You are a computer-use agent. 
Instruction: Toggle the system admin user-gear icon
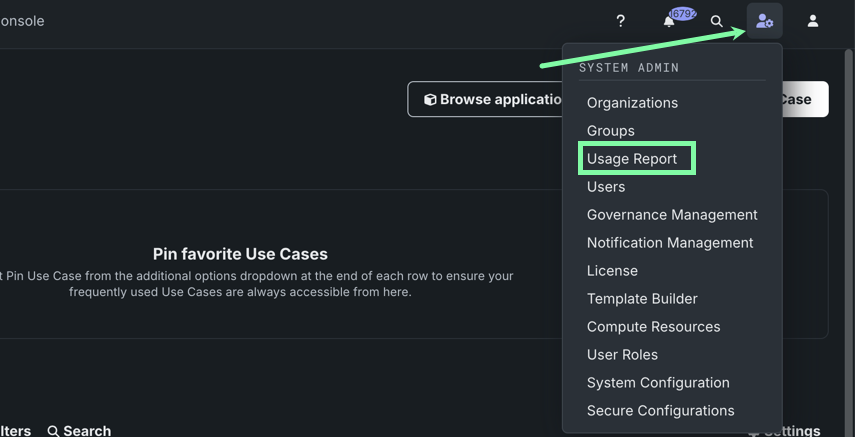(765, 21)
